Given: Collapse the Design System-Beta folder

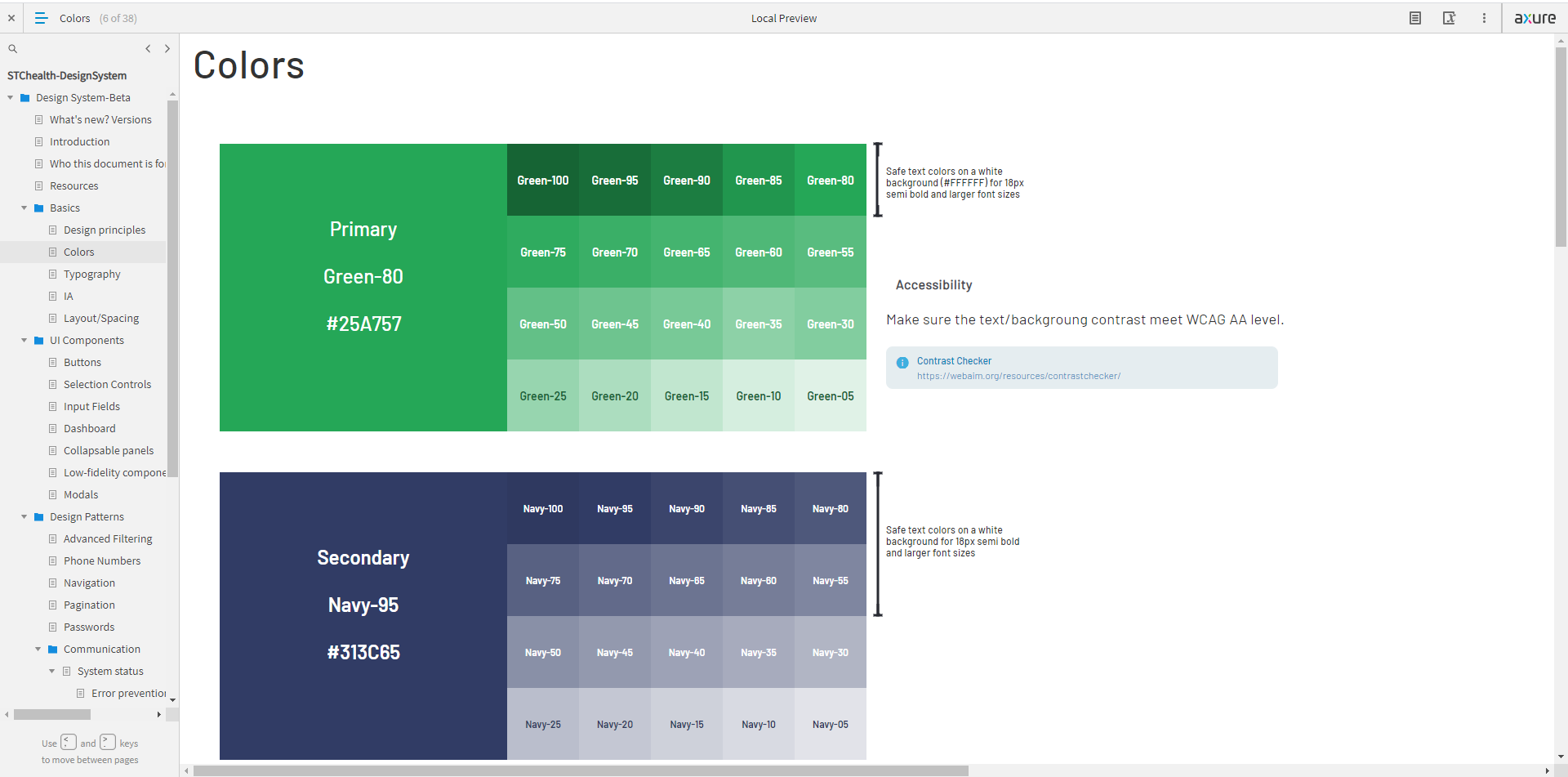Looking at the screenshot, I should coord(11,97).
